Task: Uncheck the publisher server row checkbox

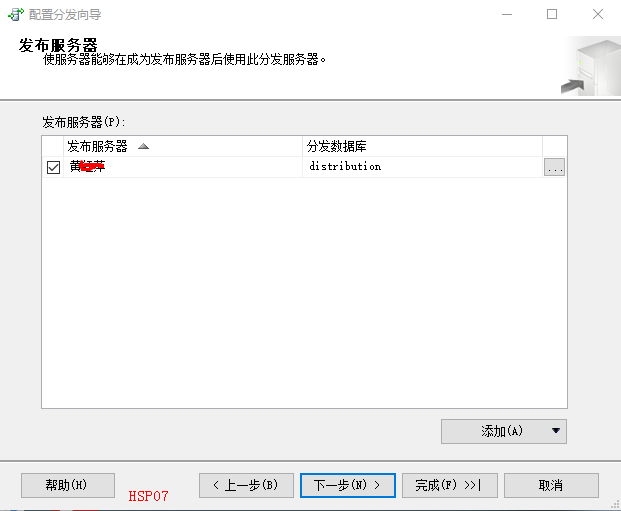Action: tap(53, 167)
